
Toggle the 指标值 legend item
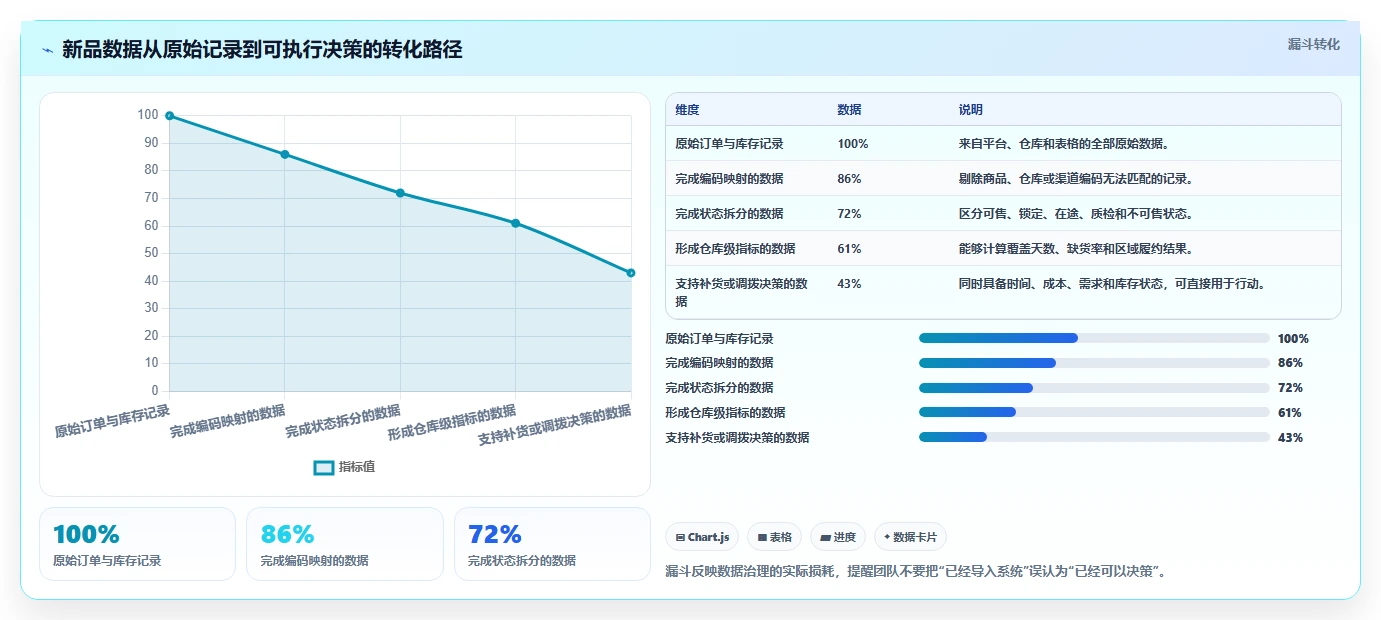(x=344, y=467)
